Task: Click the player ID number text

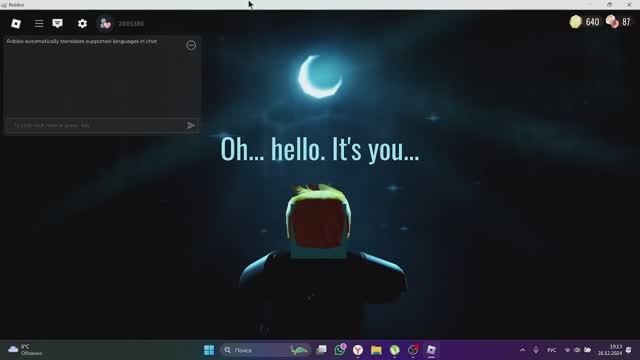Action: [x=131, y=24]
